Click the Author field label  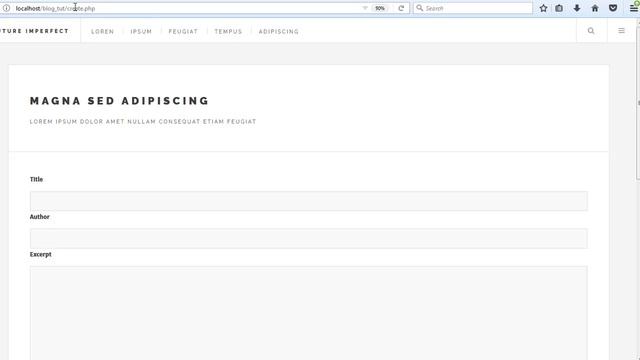[x=40, y=217]
